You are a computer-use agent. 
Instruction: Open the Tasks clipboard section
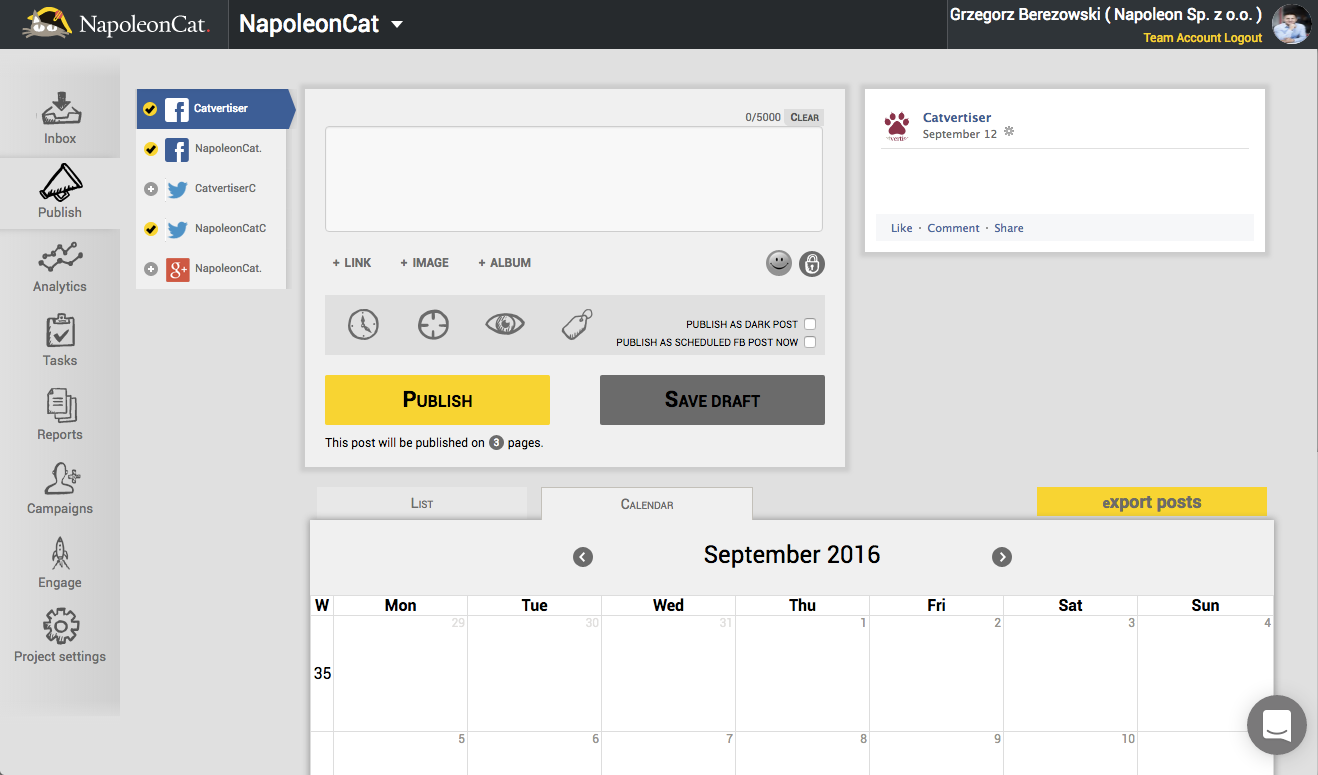pos(60,340)
